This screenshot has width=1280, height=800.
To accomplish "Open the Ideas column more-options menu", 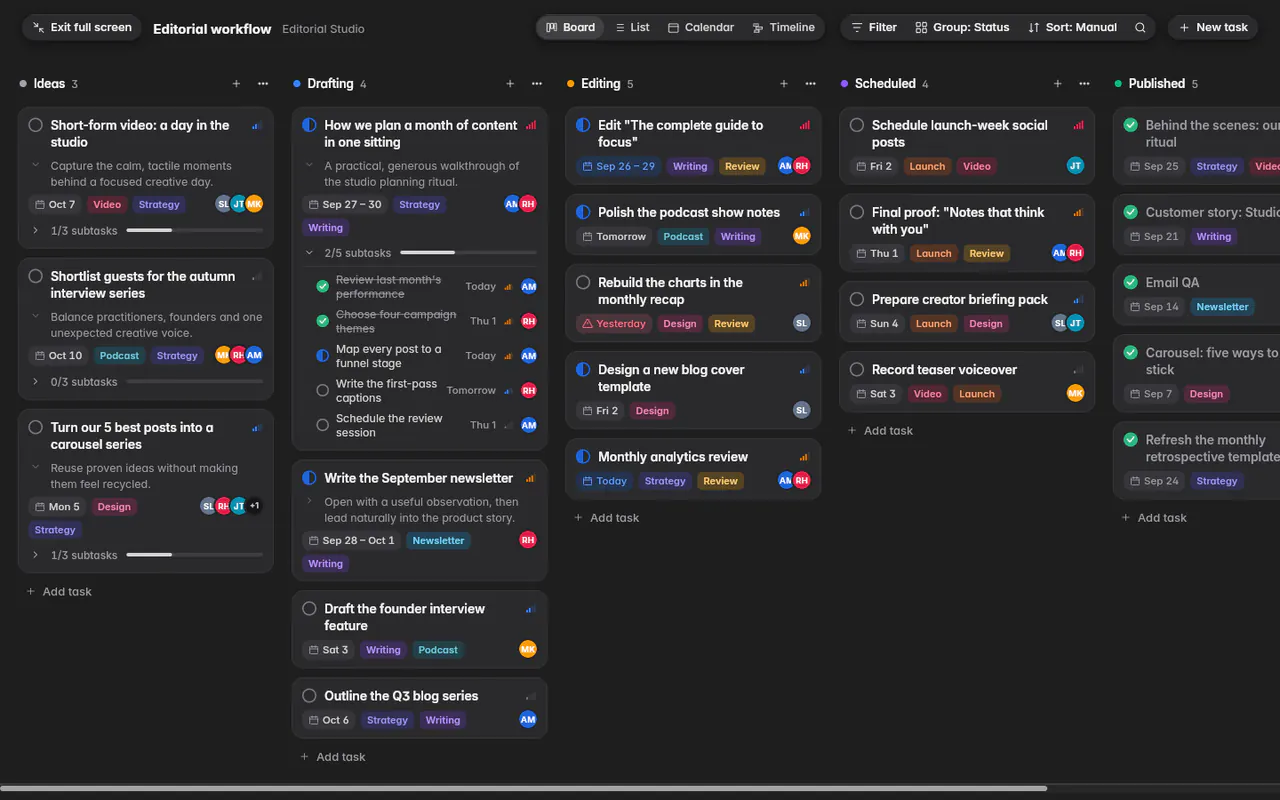I will click(263, 84).
